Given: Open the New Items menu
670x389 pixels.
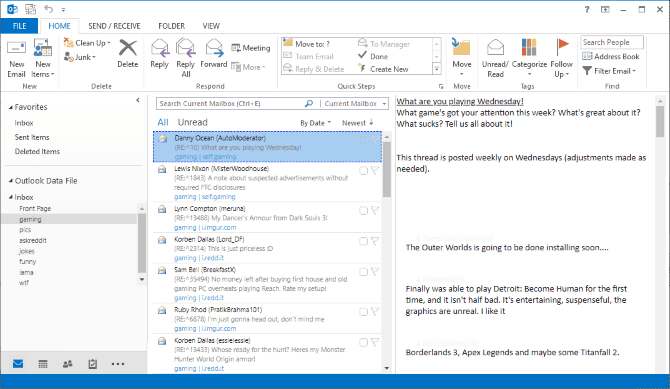Looking at the screenshot, I should click(43, 59).
